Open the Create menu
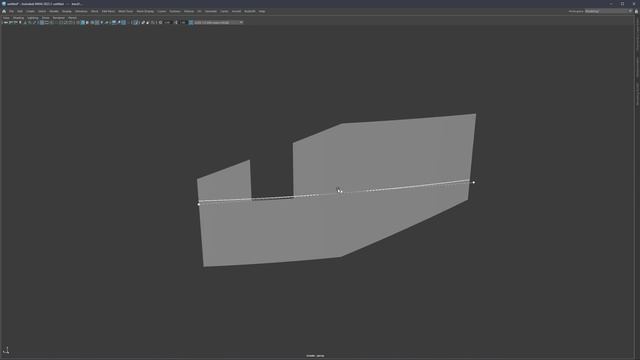Viewport: 640px width, 360px height. 31,11
